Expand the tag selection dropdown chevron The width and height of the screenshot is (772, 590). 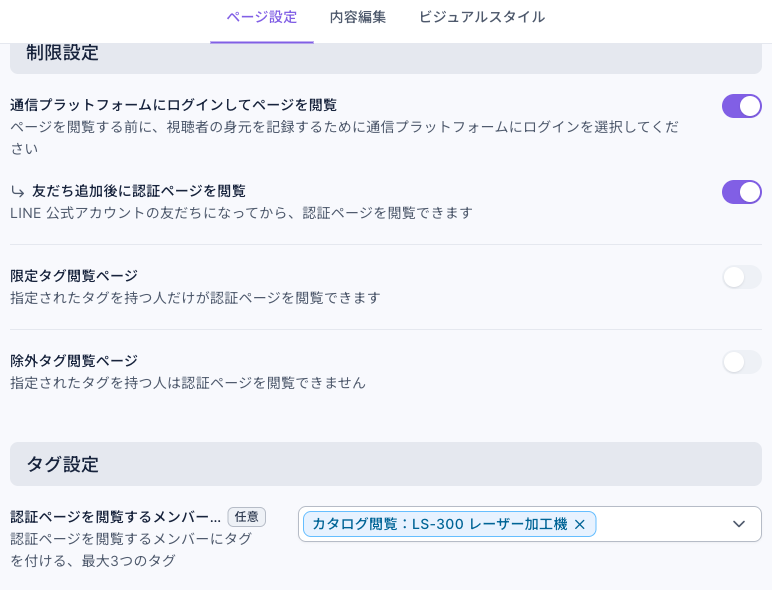click(739, 524)
